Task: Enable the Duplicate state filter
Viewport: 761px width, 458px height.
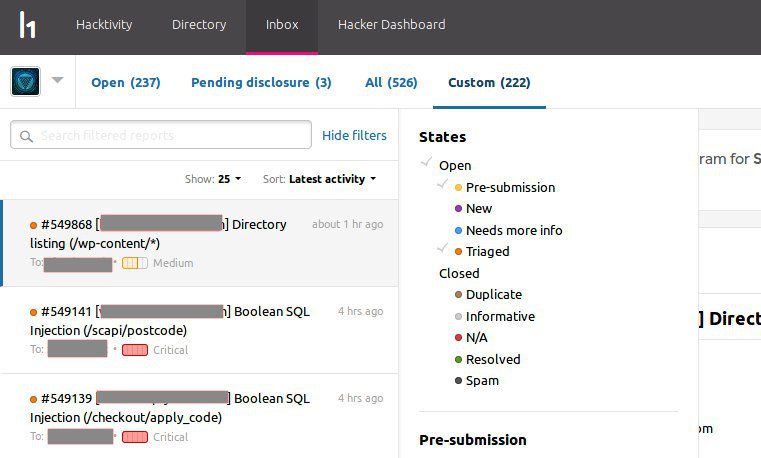Action: point(494,294)
